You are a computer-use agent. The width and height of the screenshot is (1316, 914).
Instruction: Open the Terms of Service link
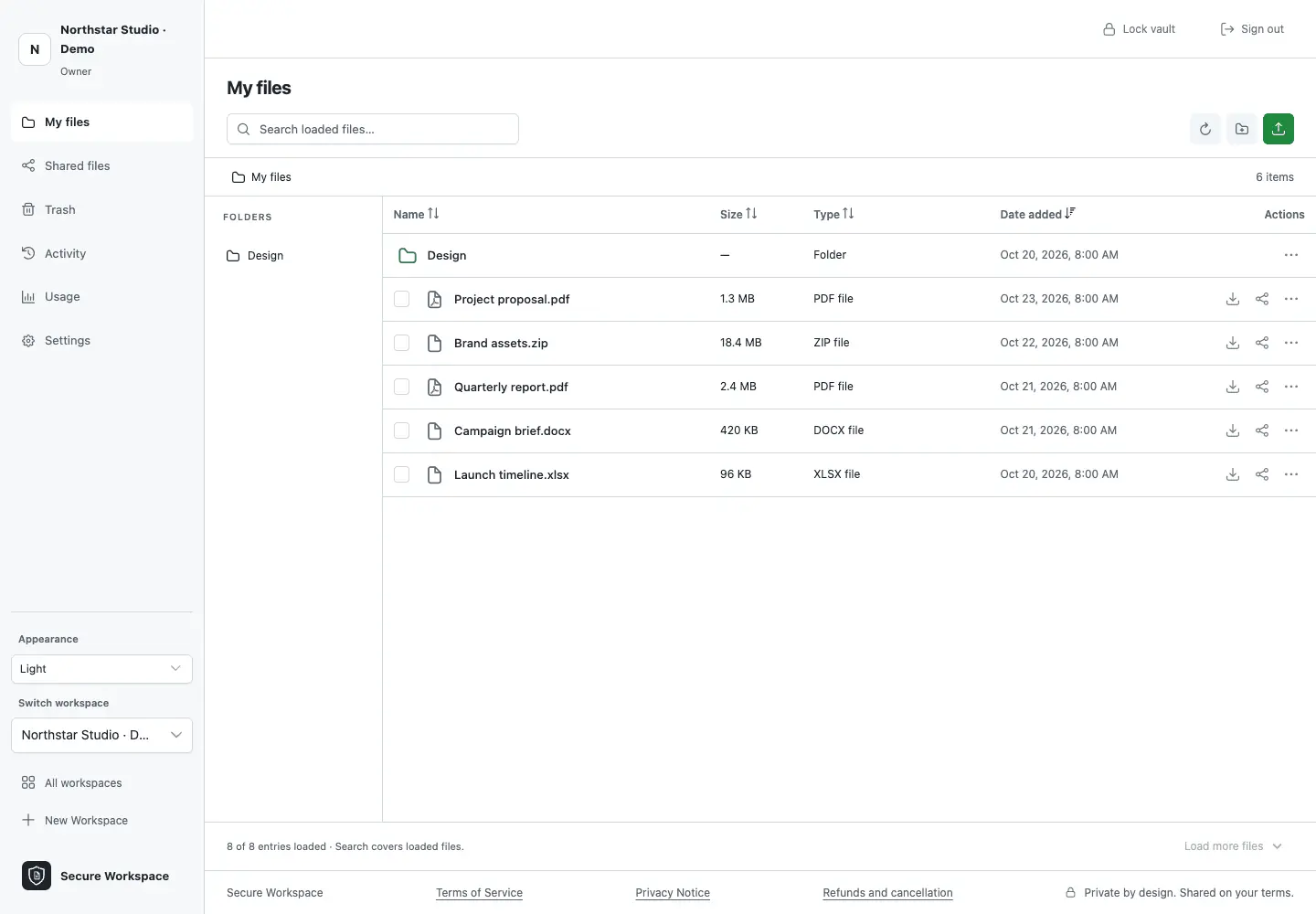tap(479, 893)
